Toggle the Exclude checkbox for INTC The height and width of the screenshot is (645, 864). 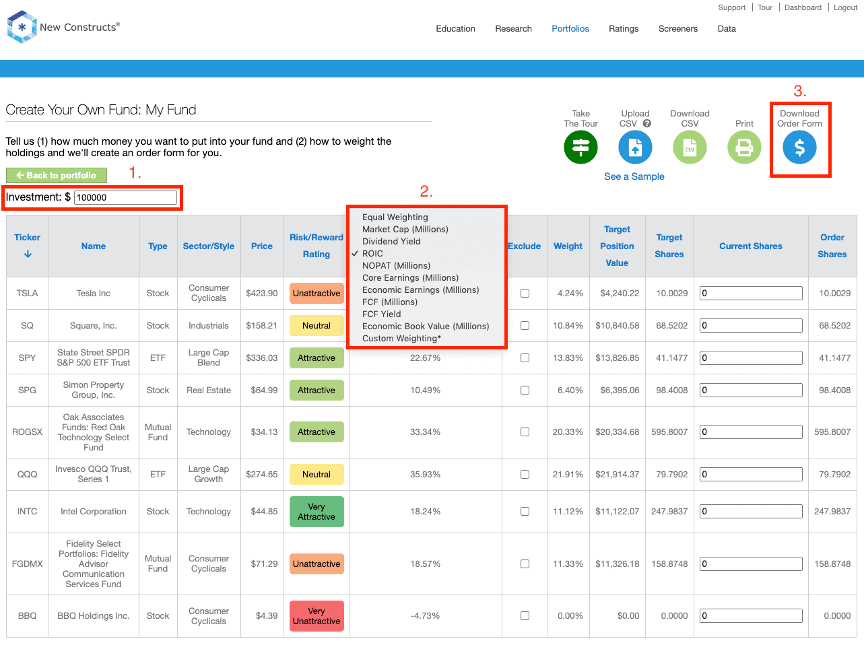click(x=525, y=511)
